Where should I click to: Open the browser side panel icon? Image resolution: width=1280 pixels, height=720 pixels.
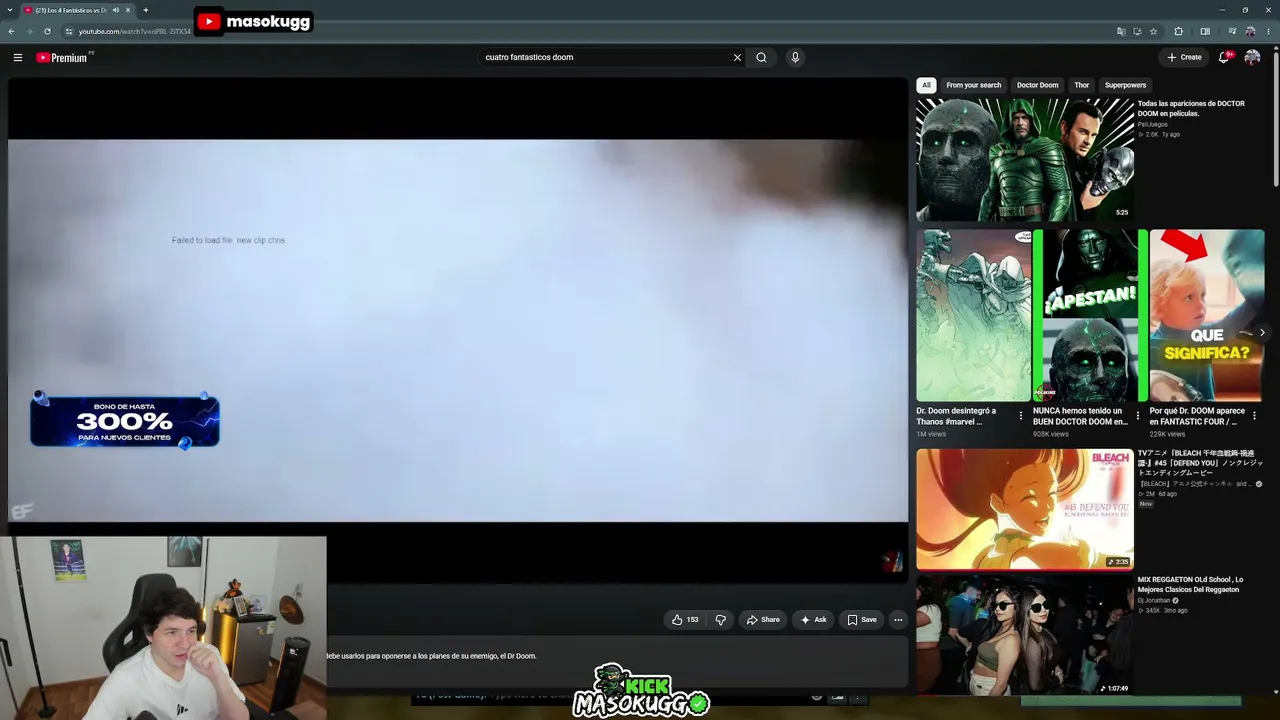1205,31
